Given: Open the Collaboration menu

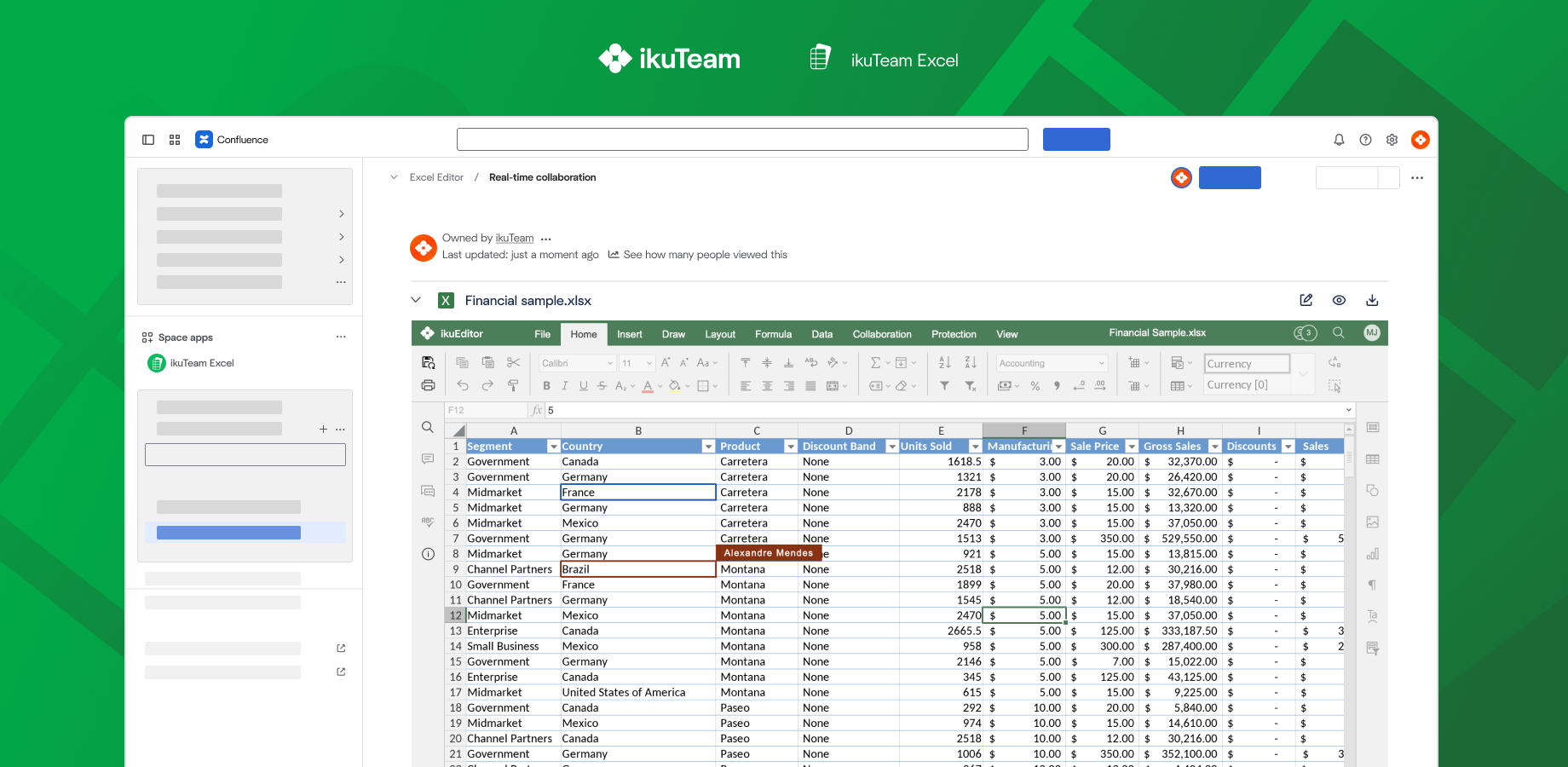Looking at the screenshot, I should point(882,334).
